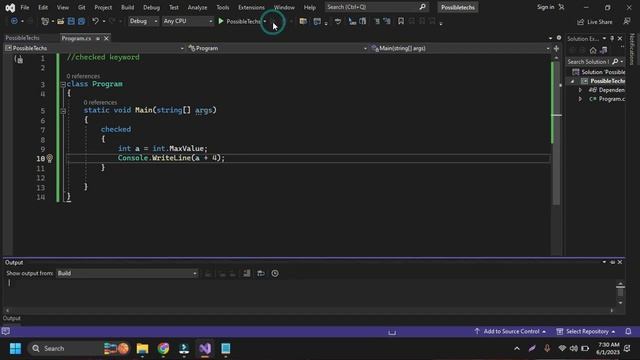Viewport: 640px width, 360px height.
Task: Click the Output panel vertical scrollbar
Action: tap(620, 293)
